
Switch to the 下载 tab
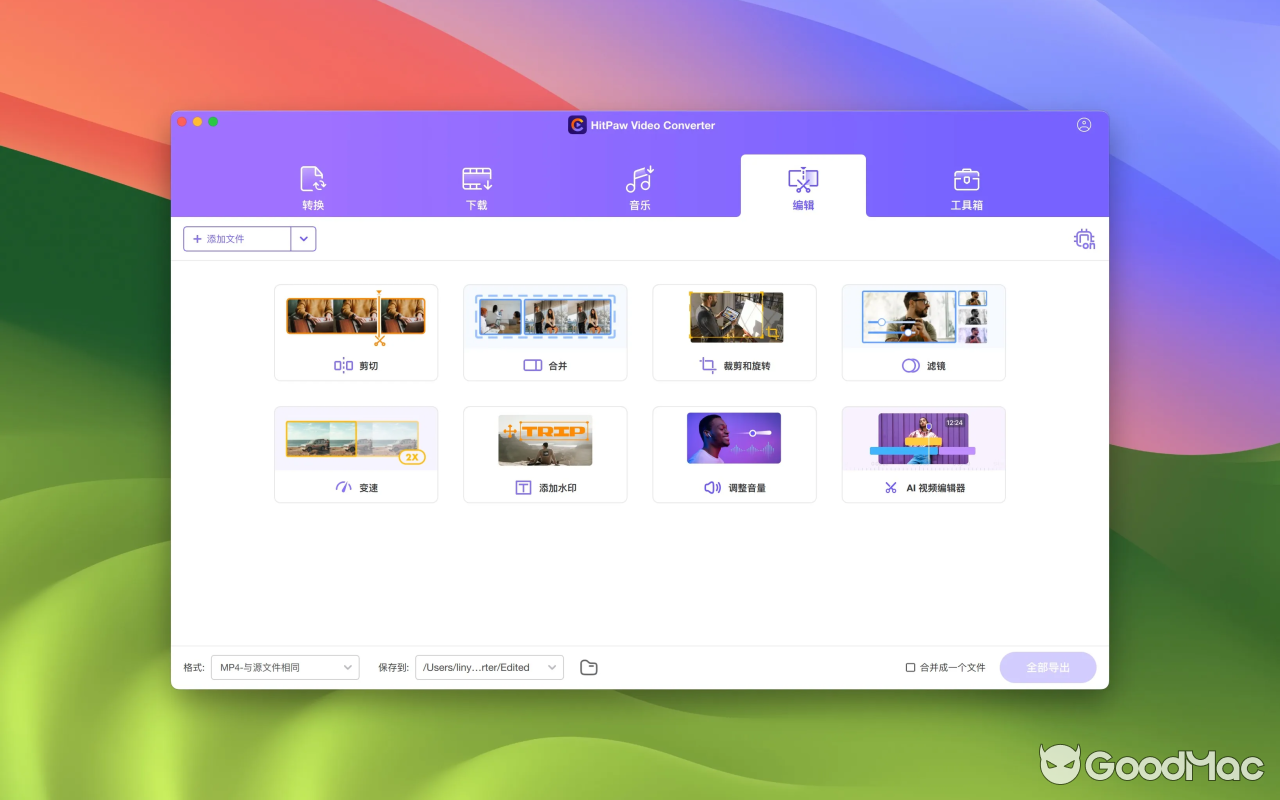click(x=476, y=186)
